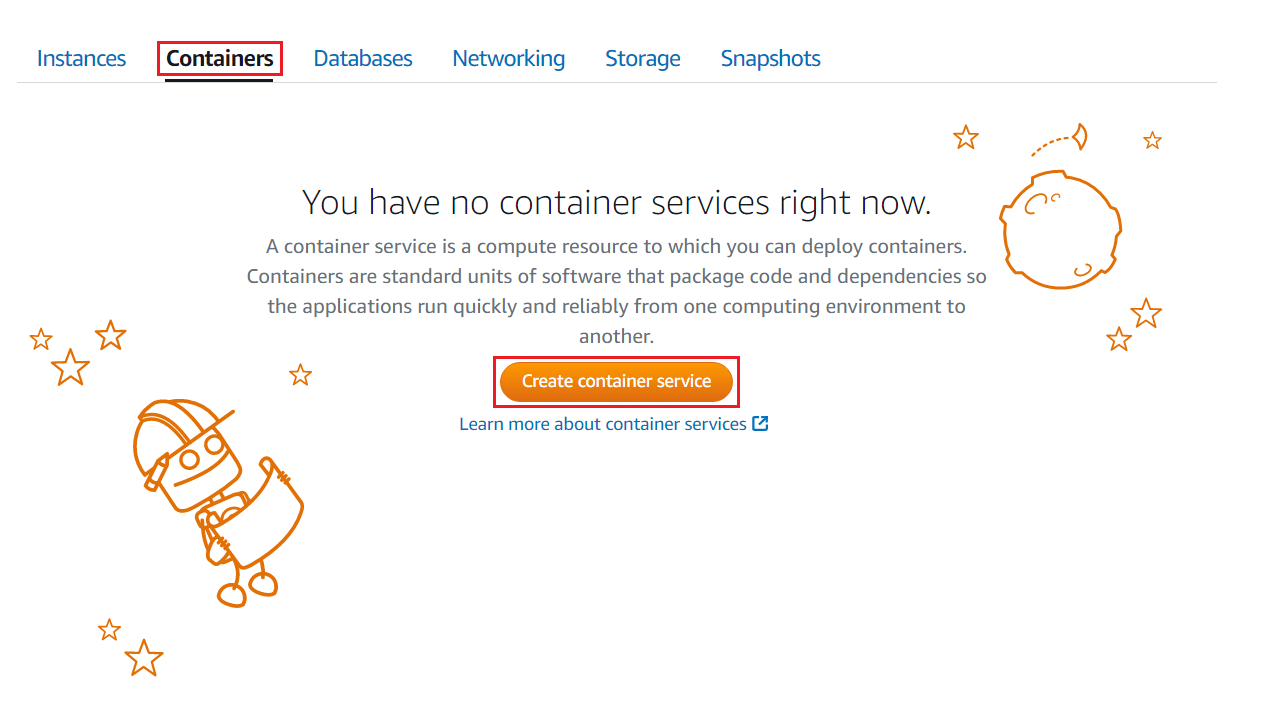Open the Instances tab
The height and width of the screenshot is (718, 1269).
(x=81, y=58)
